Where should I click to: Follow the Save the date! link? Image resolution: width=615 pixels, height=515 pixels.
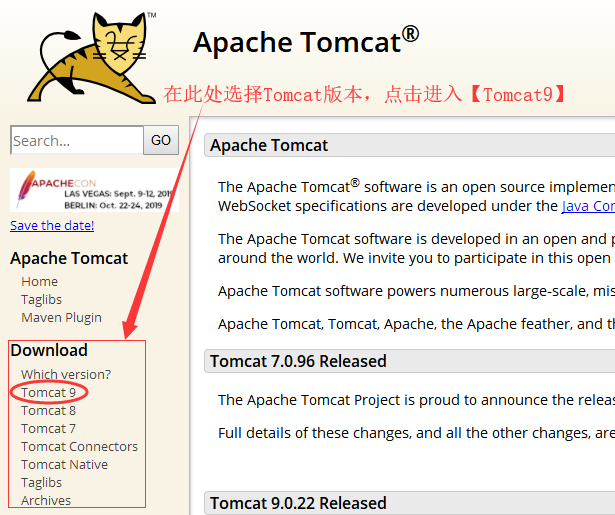pos(52,226)
